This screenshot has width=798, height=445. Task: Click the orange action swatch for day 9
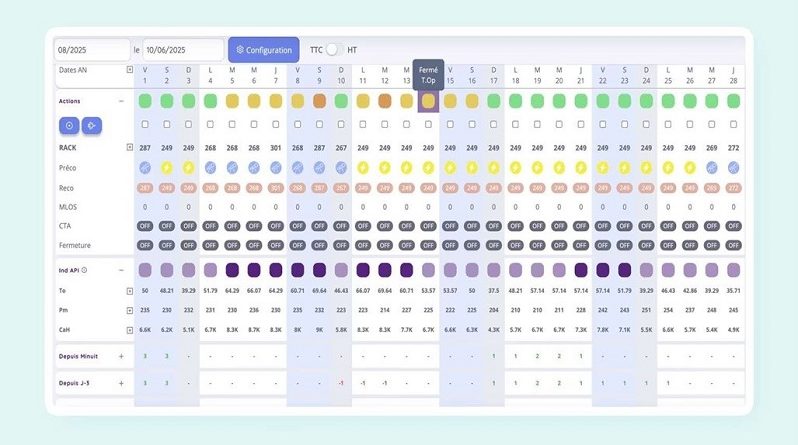coord(319,101)
